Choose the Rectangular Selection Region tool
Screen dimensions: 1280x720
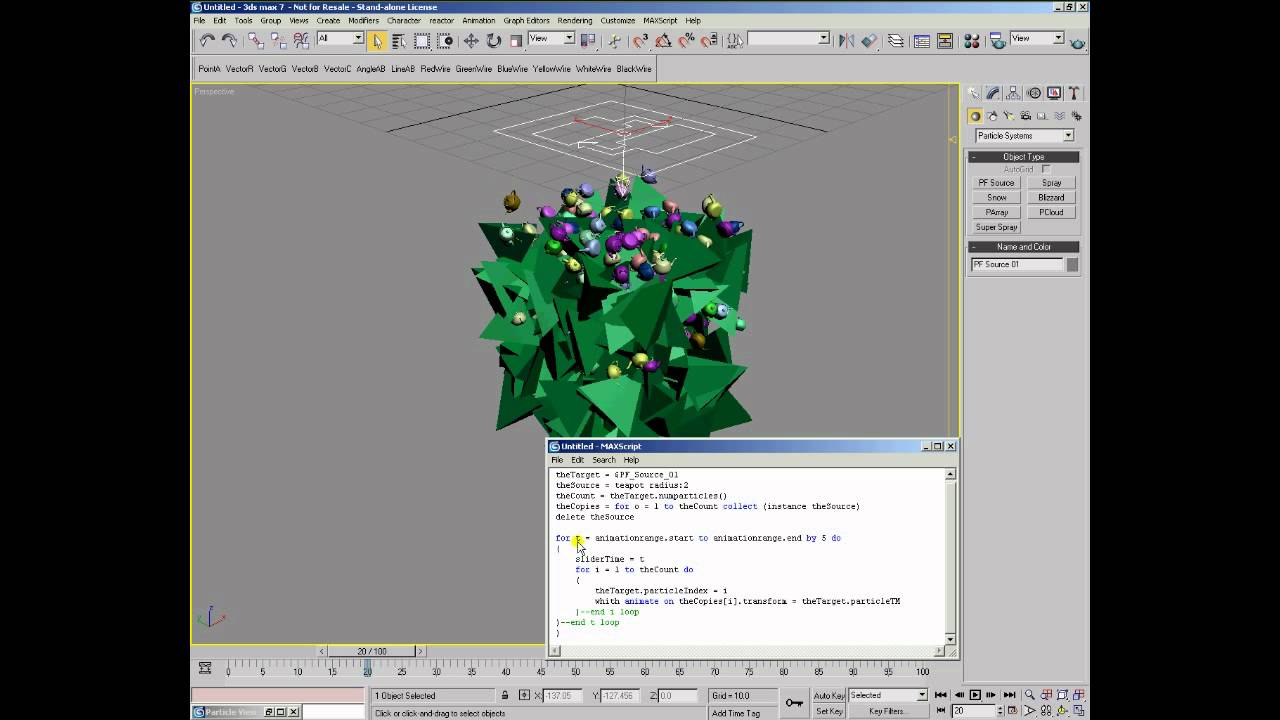point(422,41)
